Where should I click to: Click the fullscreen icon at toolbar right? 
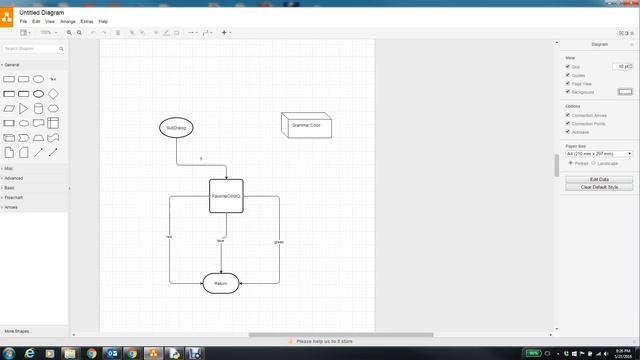point(622,33)
